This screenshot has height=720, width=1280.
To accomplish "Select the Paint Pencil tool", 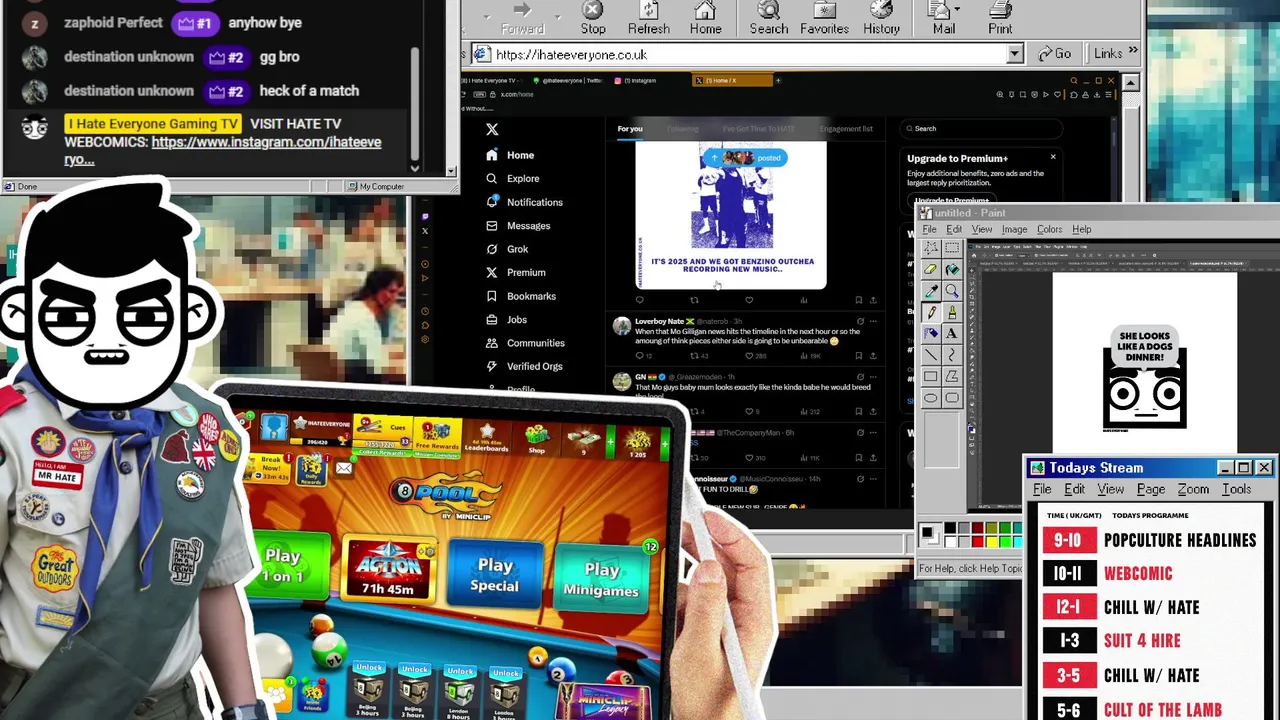I will 931,312.
